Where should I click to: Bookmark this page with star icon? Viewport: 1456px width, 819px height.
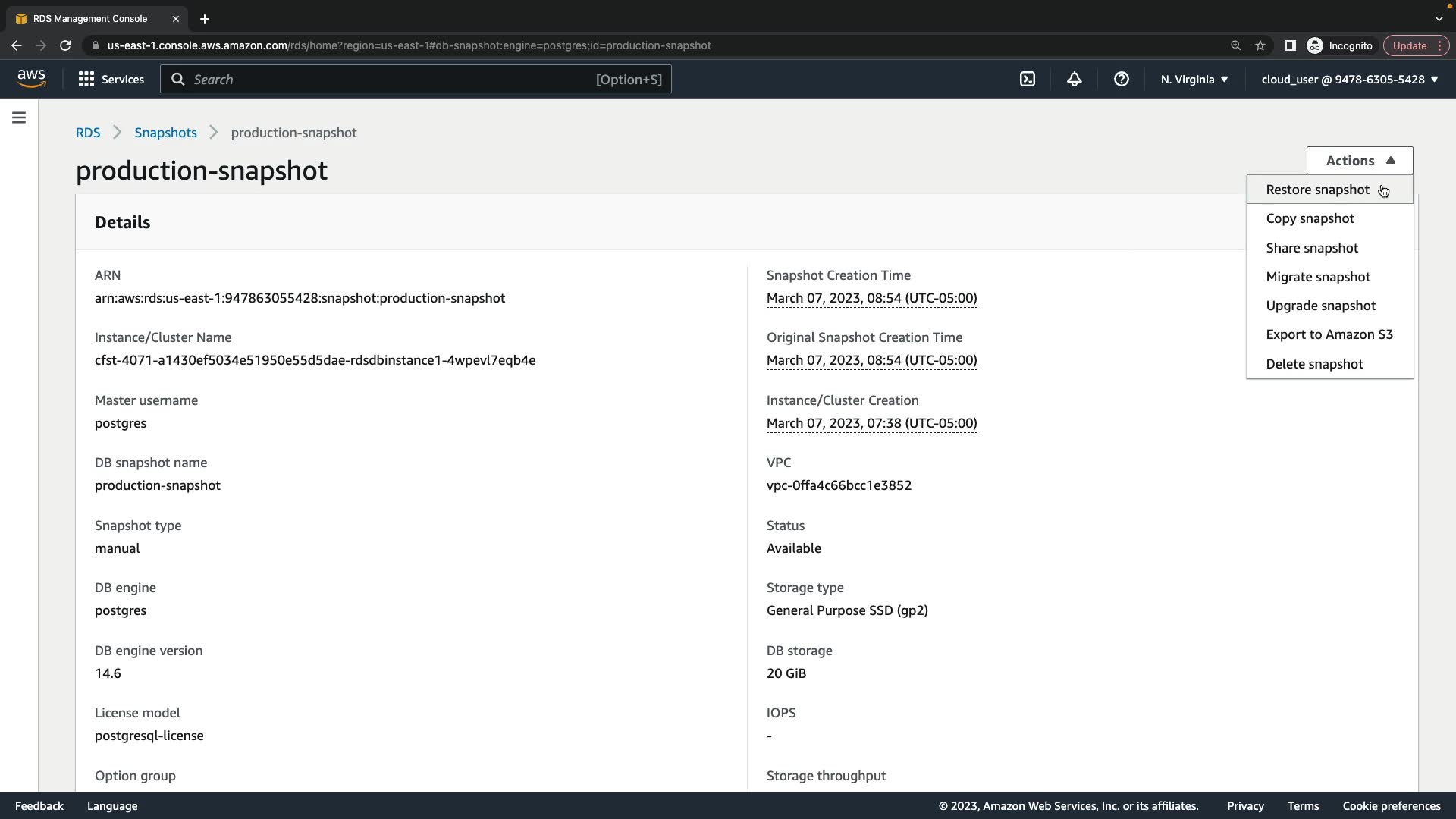(1260, 45)
